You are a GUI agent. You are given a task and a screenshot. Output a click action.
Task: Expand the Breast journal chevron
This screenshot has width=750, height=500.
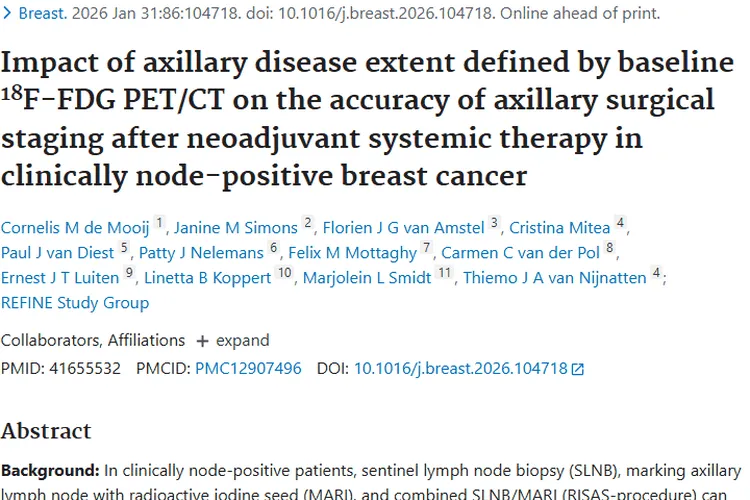tap(6, 15)
